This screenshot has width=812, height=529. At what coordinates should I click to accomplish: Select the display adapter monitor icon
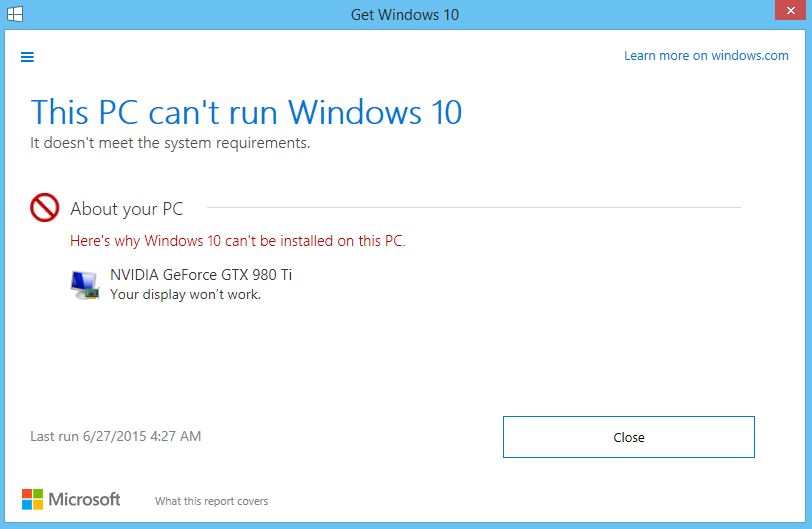[85, 285]
